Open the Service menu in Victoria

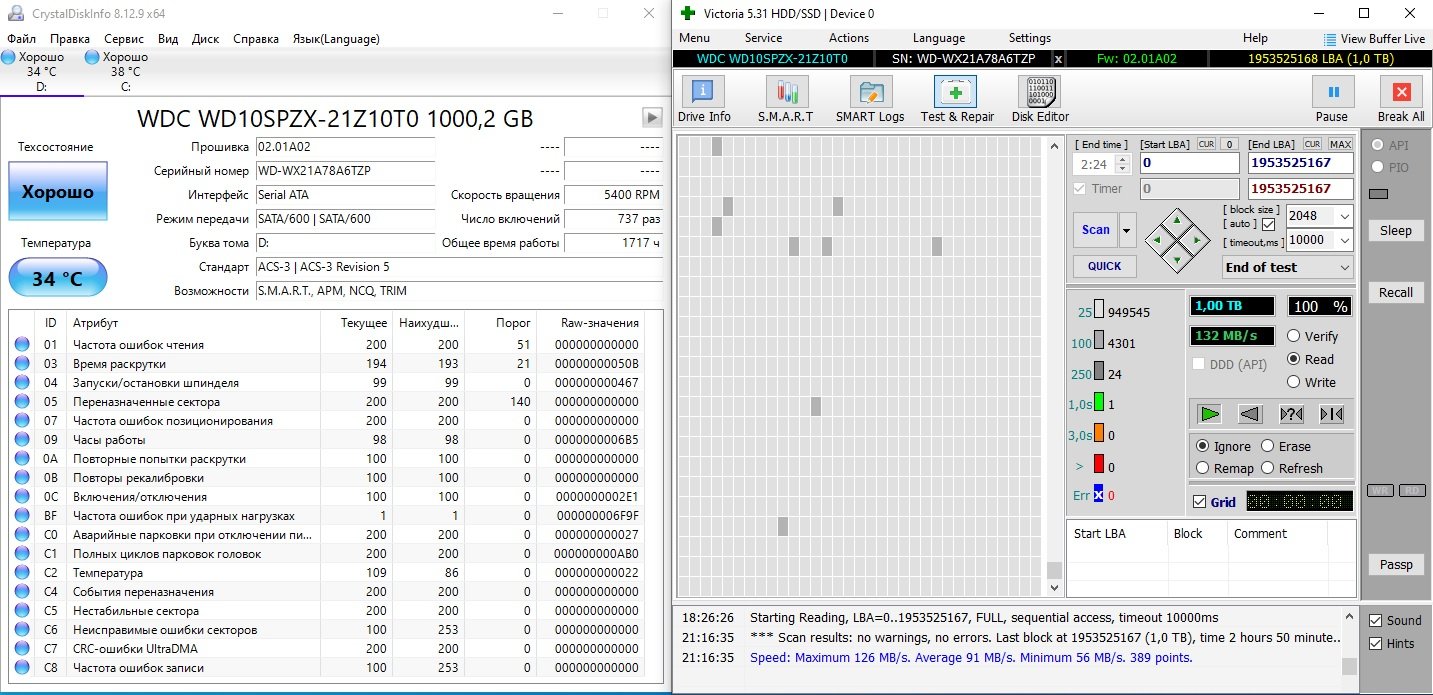pyautogui.click(x=763, y=38)
